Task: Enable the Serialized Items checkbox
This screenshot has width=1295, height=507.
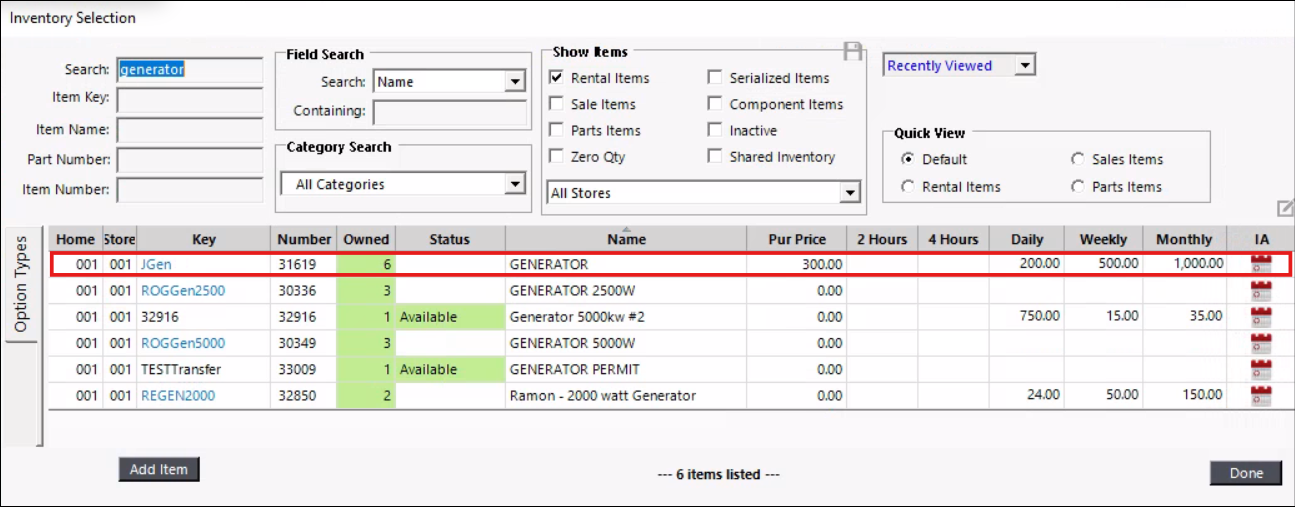Action: 715,78
